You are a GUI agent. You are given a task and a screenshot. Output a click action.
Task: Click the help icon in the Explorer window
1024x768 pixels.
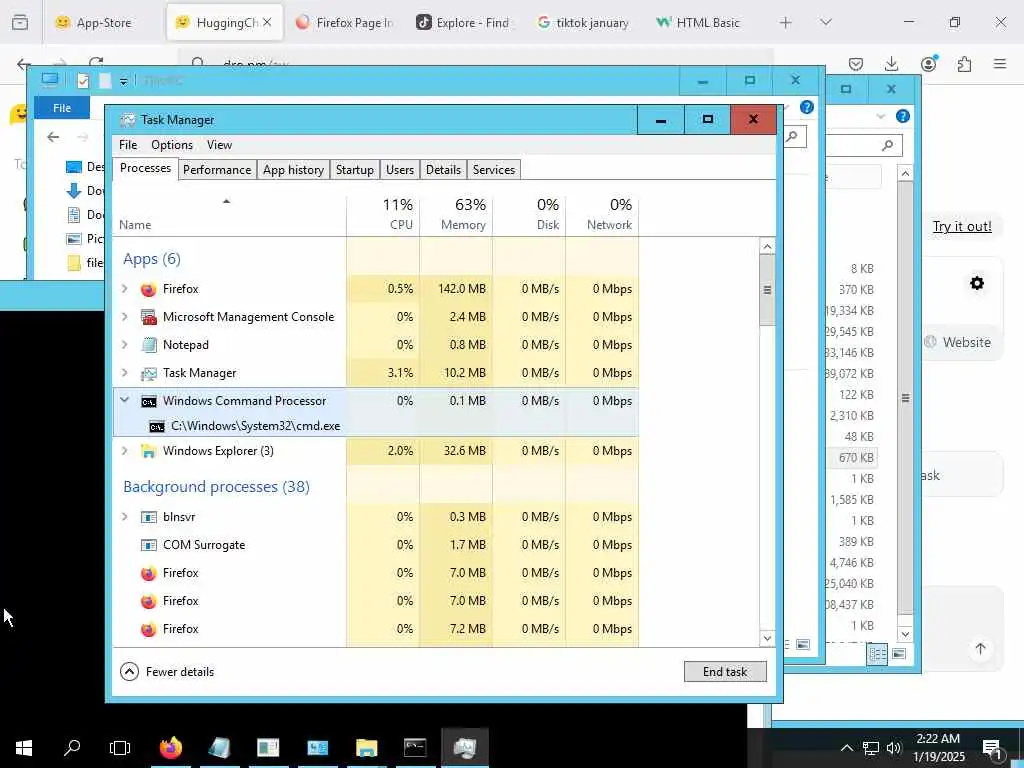coord(807,107)
